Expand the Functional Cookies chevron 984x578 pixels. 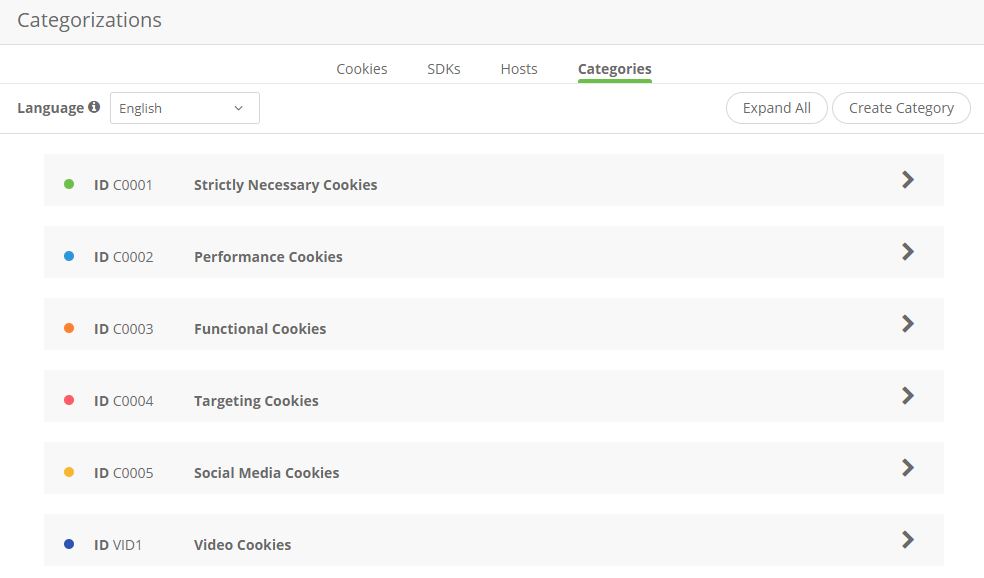tap(907, 324)
